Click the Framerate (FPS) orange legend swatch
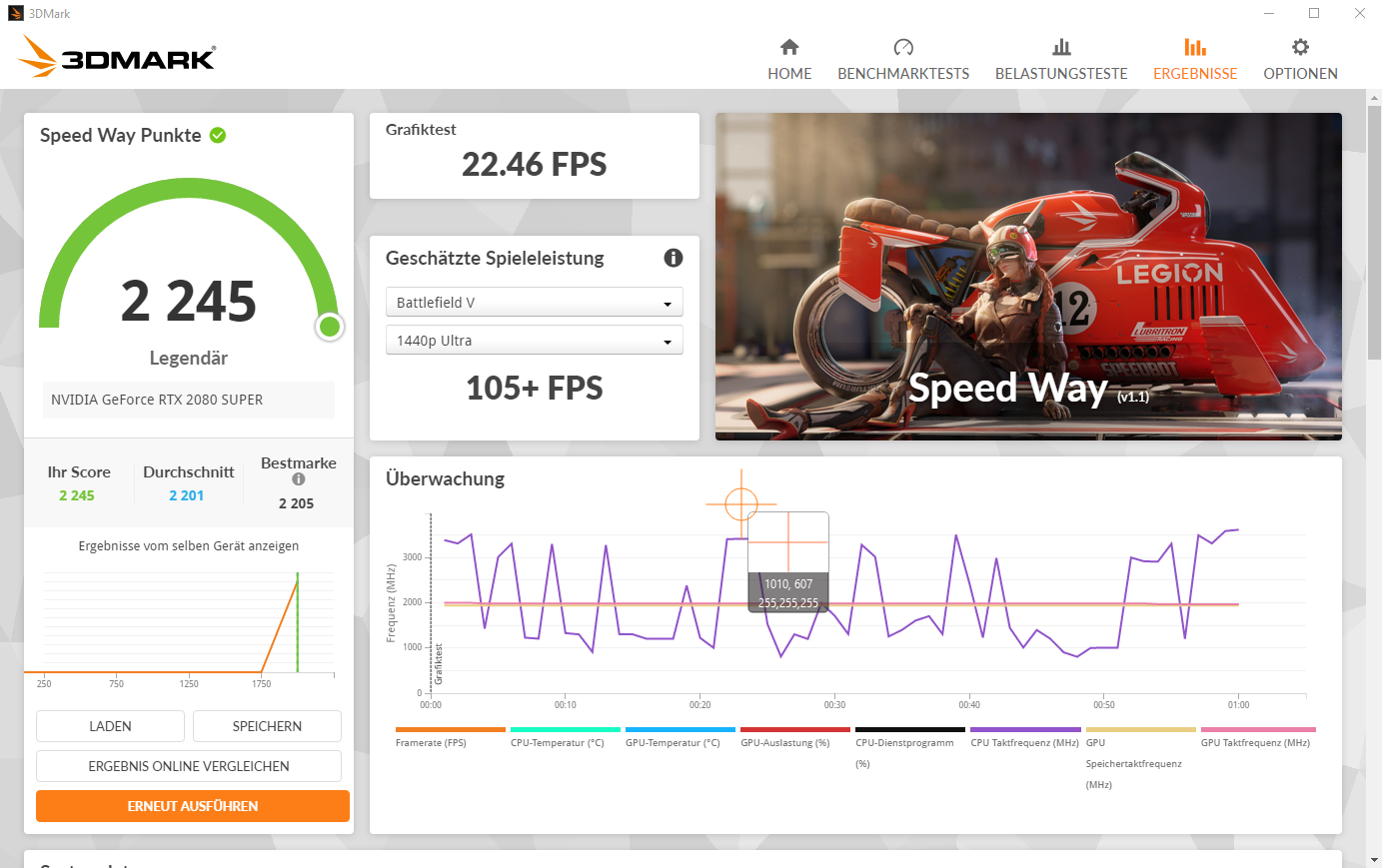 [x=451, y=729]
